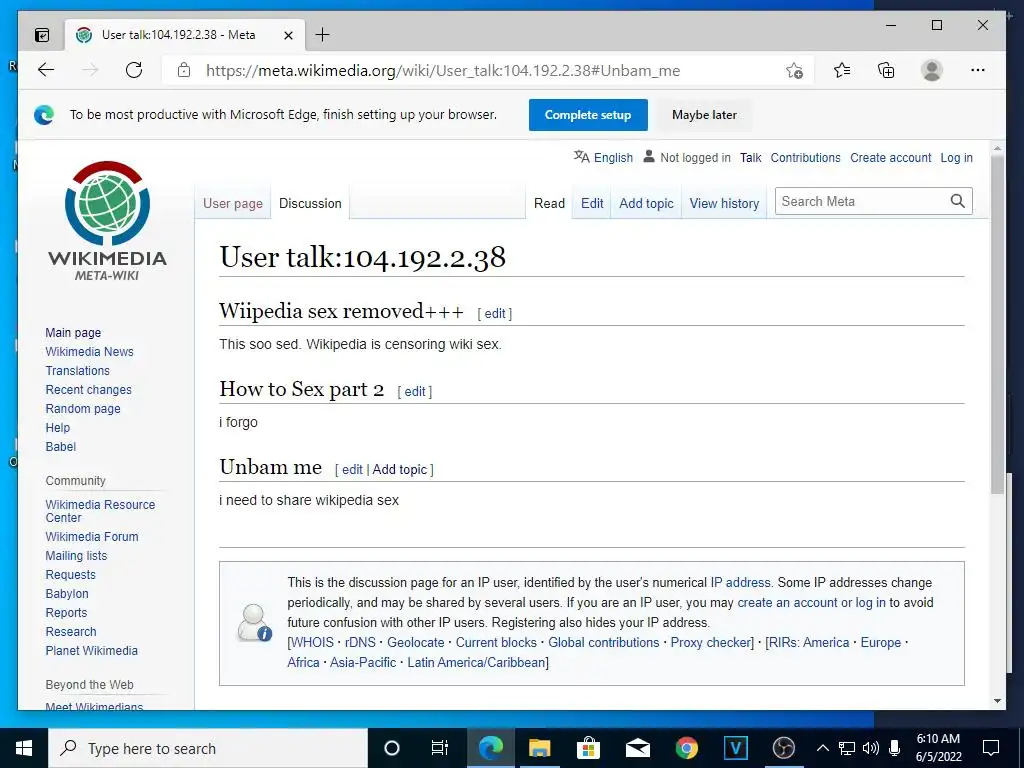Open Translations in sidebar
The image size is (1024, 768).
78,370
